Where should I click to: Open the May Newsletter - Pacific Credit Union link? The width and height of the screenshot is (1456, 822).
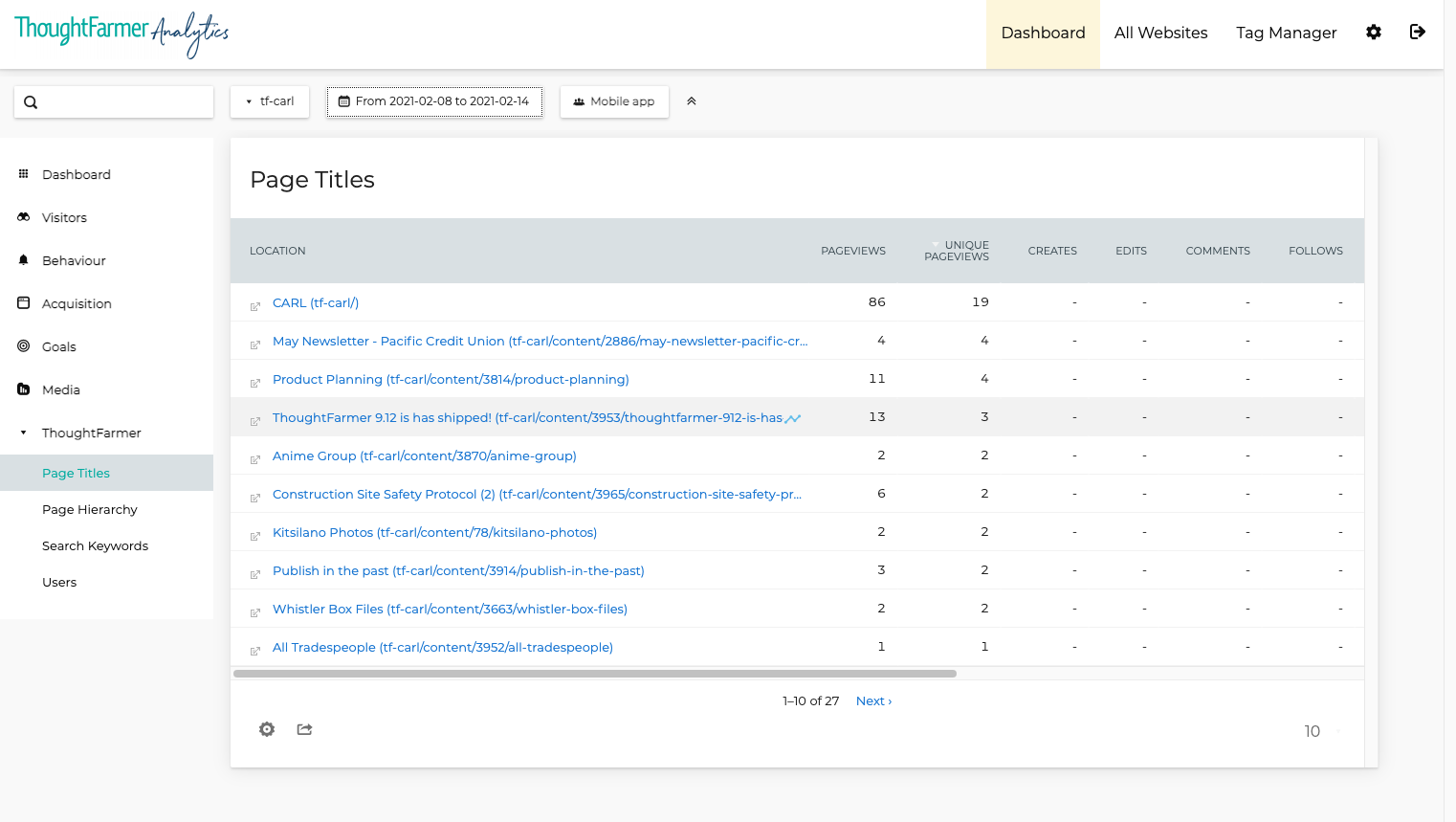[x=540, y=341]
